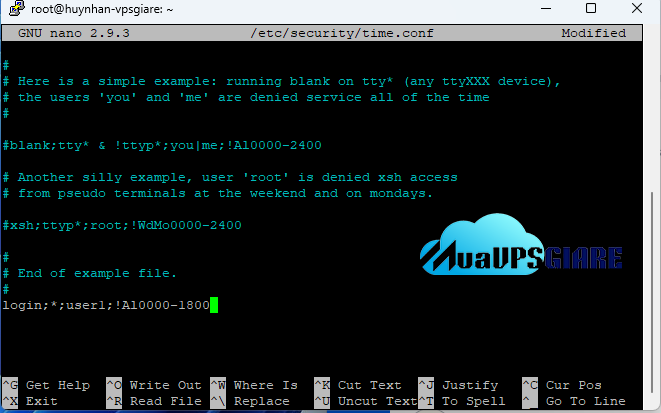The image size is (661, 413).
Task: Click the ^R Read File shortcut
Action: (x=154, y=401)
